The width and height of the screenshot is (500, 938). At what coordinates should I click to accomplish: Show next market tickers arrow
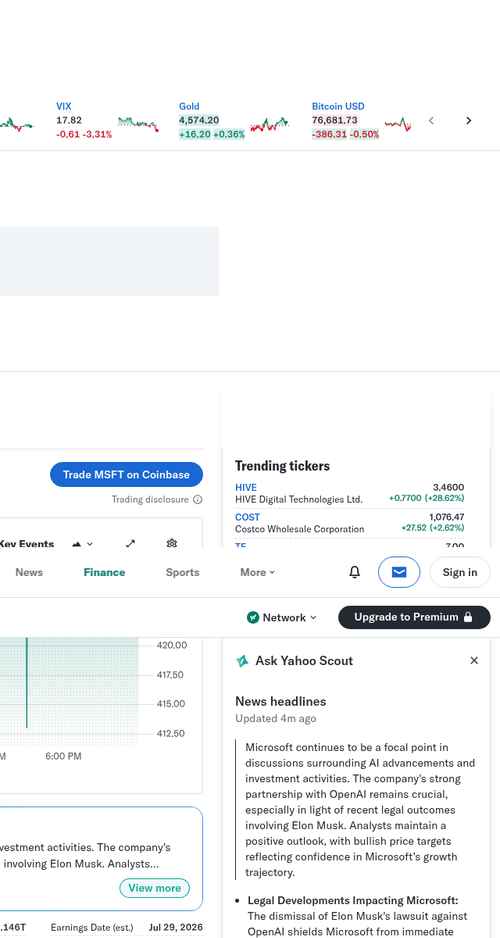click(469, 121)
